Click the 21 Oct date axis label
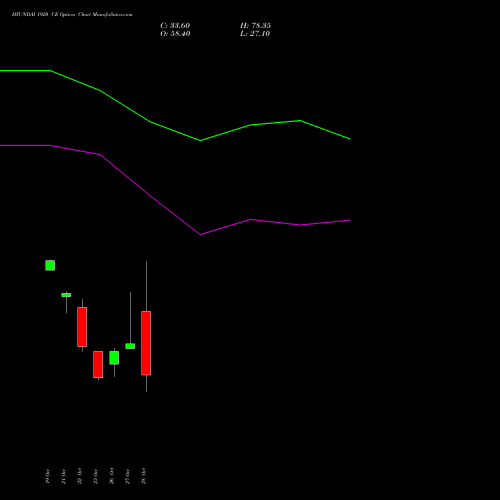This screenshot has width=500, height=500. [x=64, y=476]
